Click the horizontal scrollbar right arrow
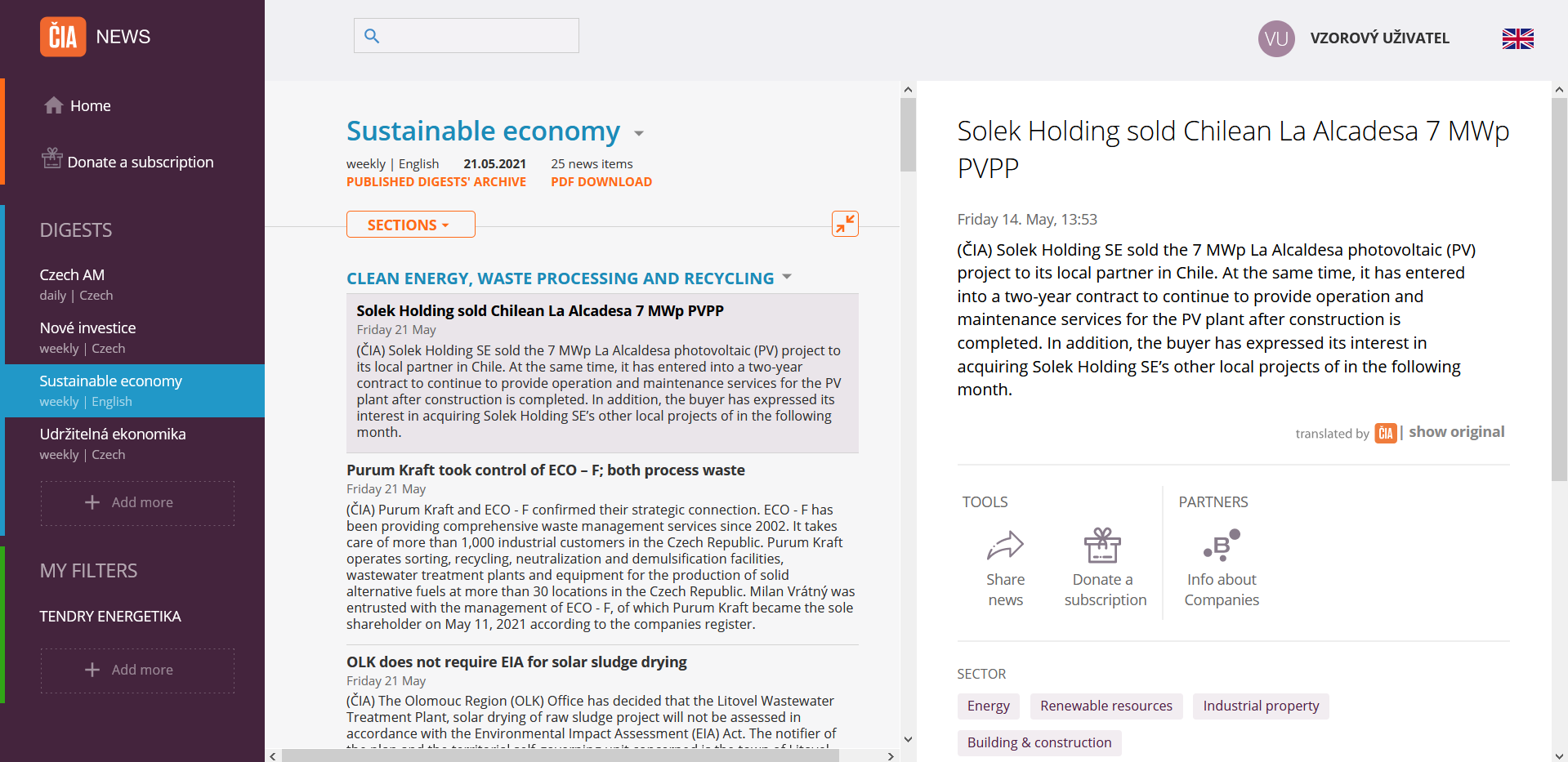1568x762 pixels. [891, 756]
